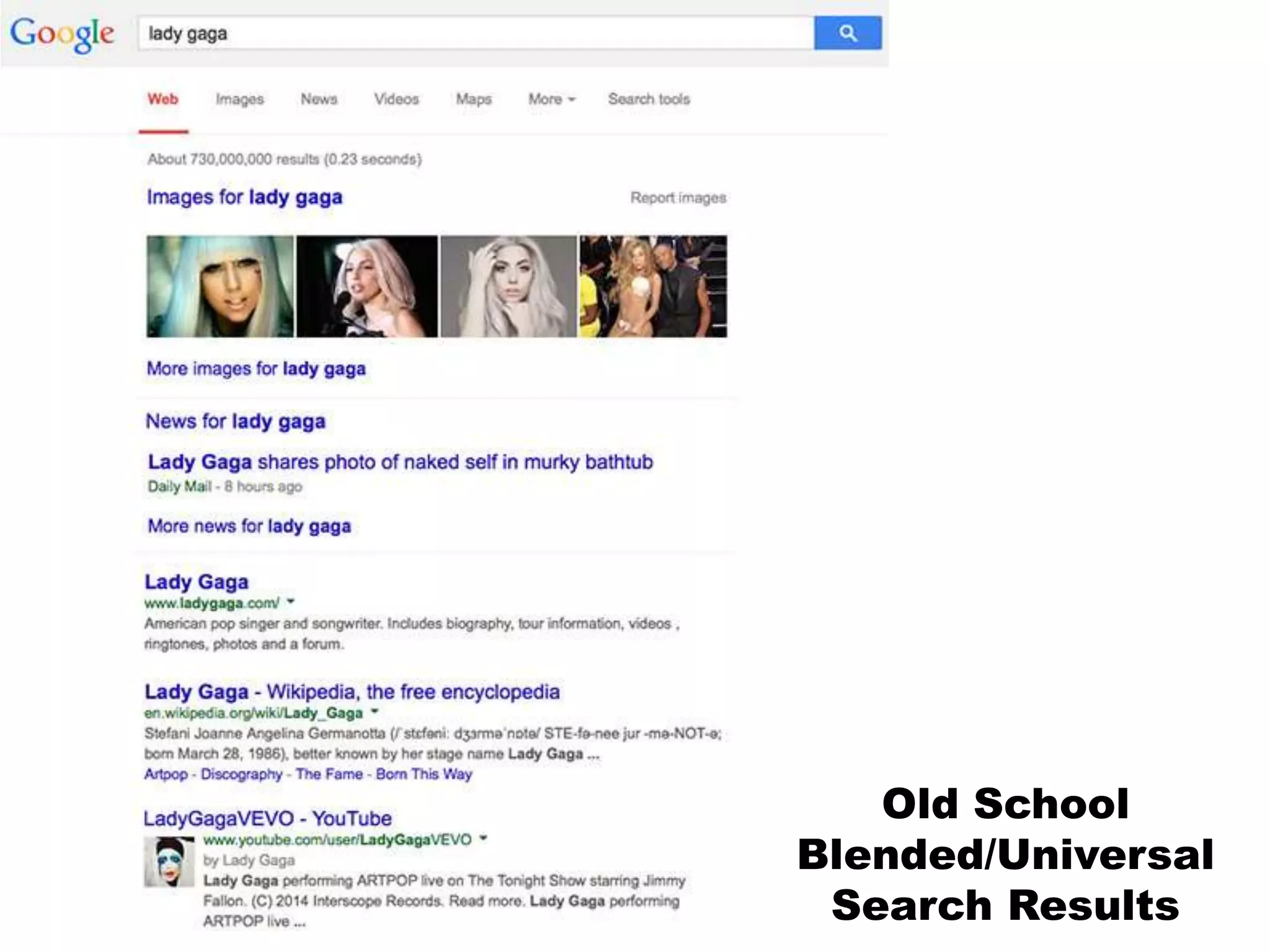
Task: Expand arrow next to youtube.com LadyGagaVEVO URL
Action: point(484,839)
